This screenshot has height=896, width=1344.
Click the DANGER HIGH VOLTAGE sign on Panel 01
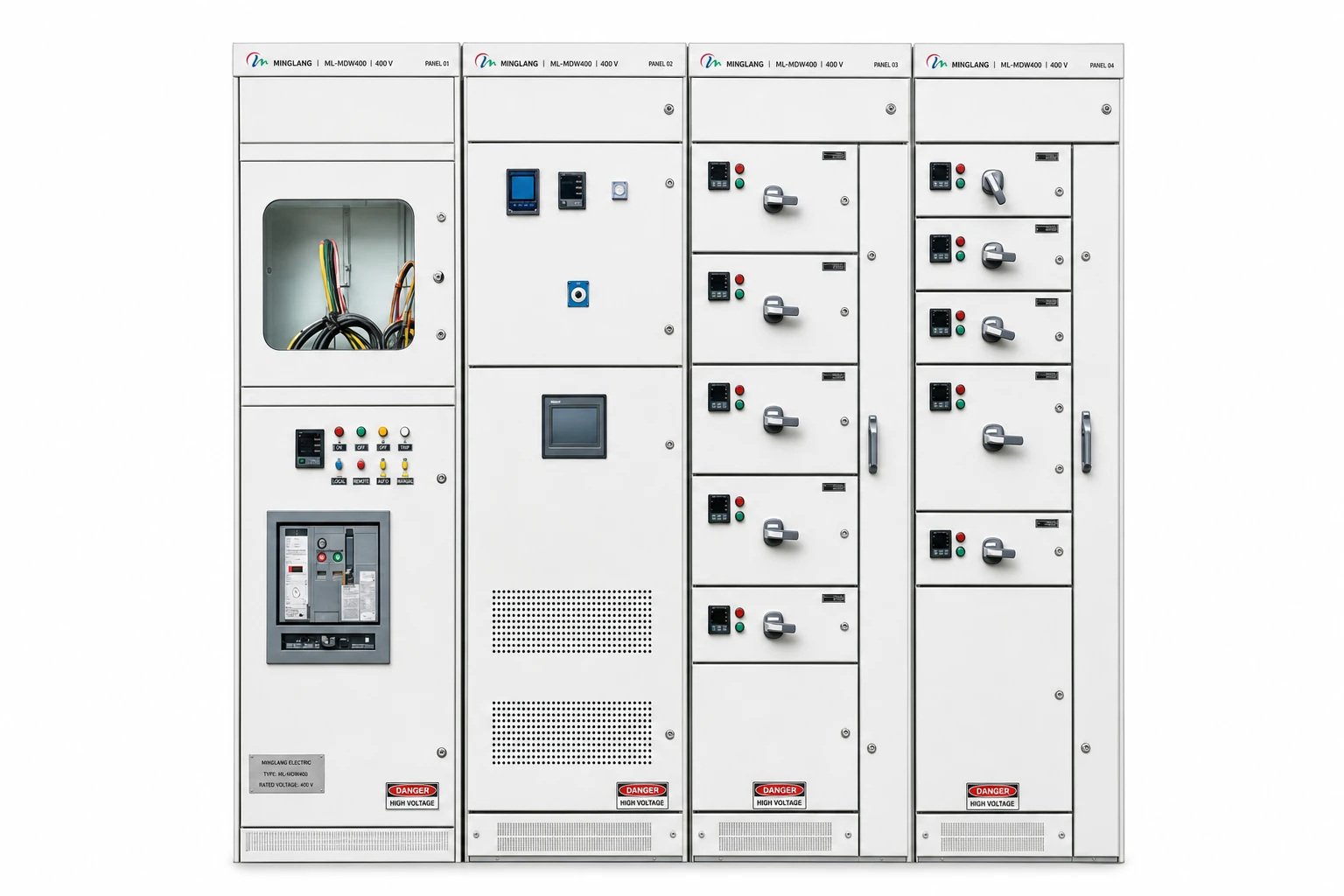412,796
